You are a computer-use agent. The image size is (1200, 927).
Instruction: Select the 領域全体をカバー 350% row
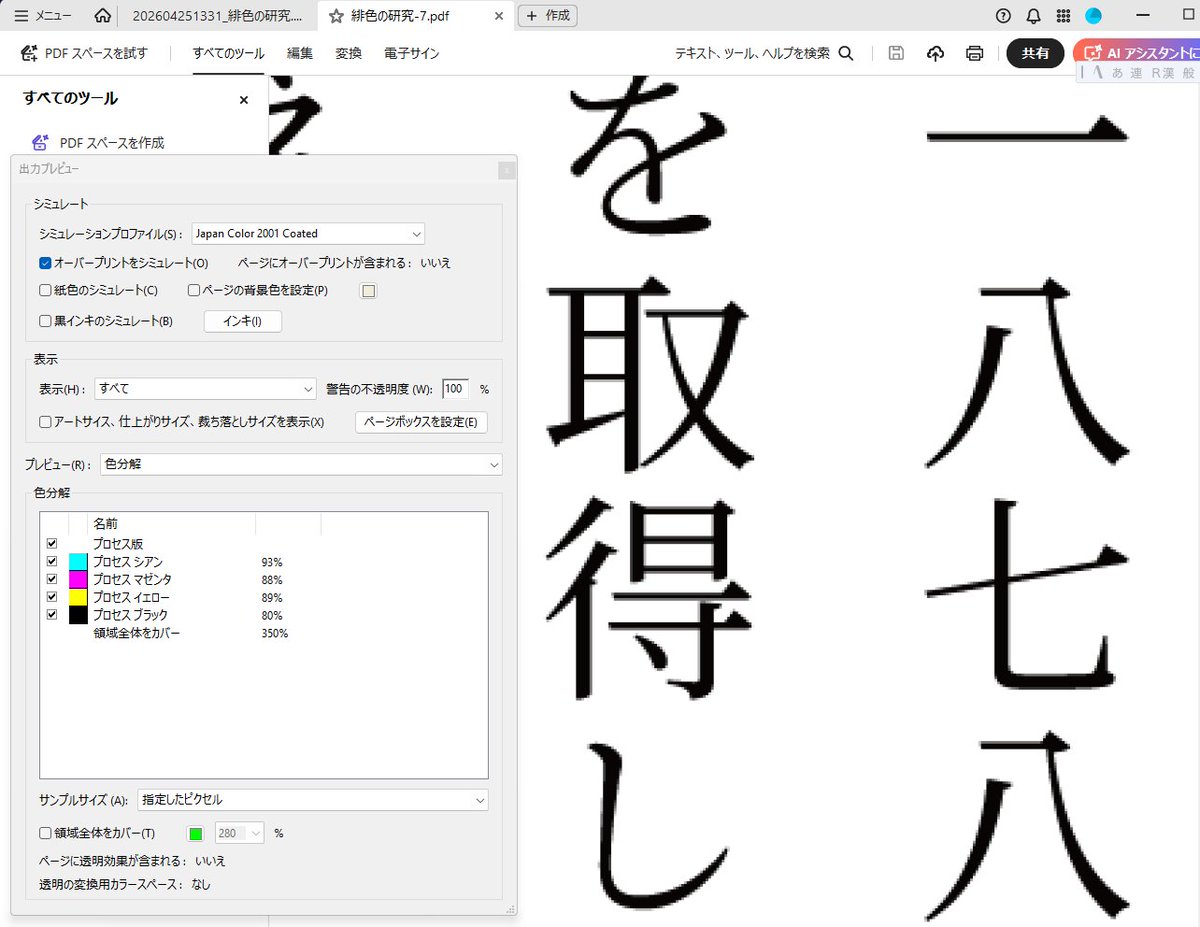click(x=264, y=633)
